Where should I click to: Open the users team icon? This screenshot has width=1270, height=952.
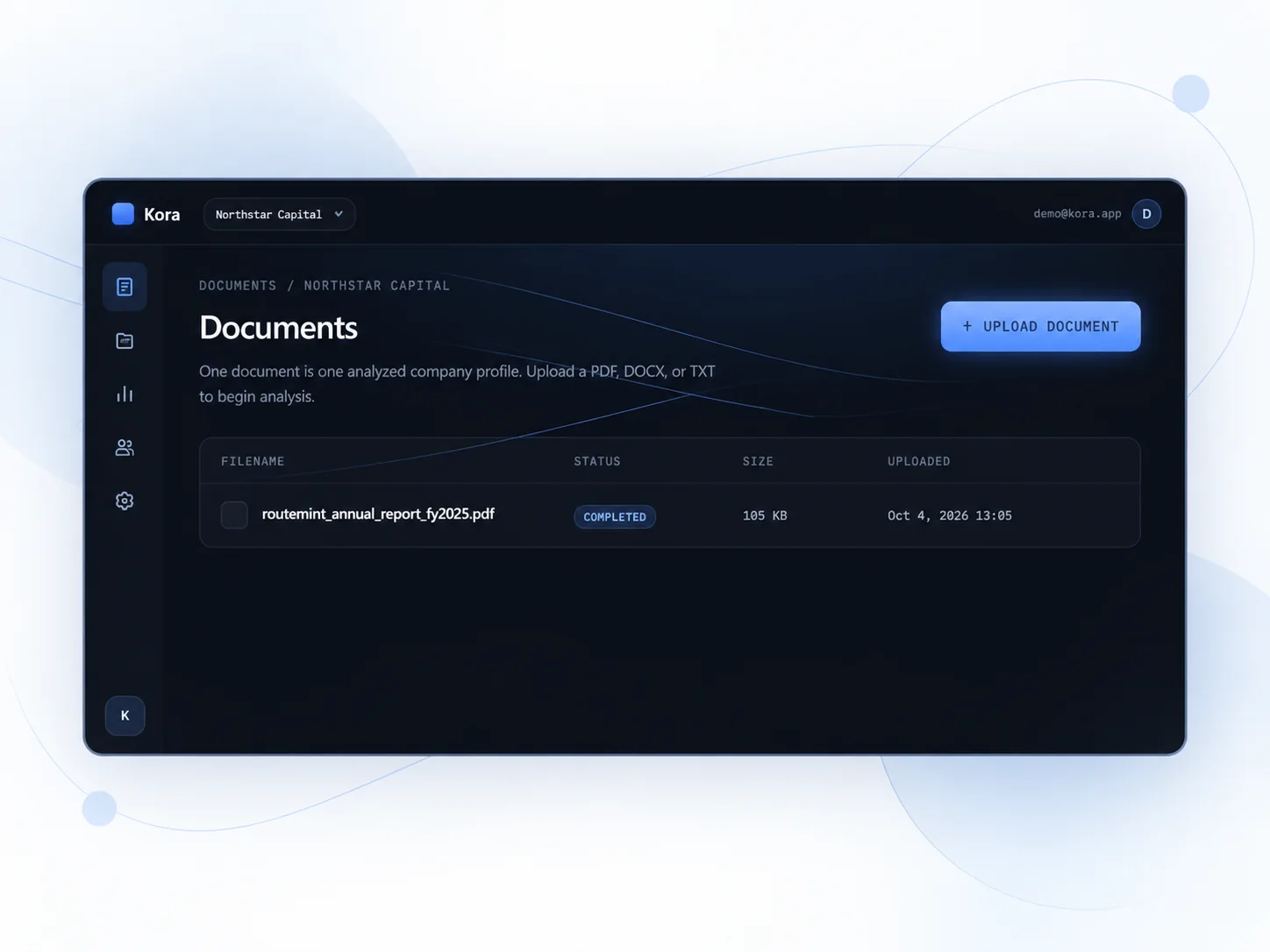125,448
